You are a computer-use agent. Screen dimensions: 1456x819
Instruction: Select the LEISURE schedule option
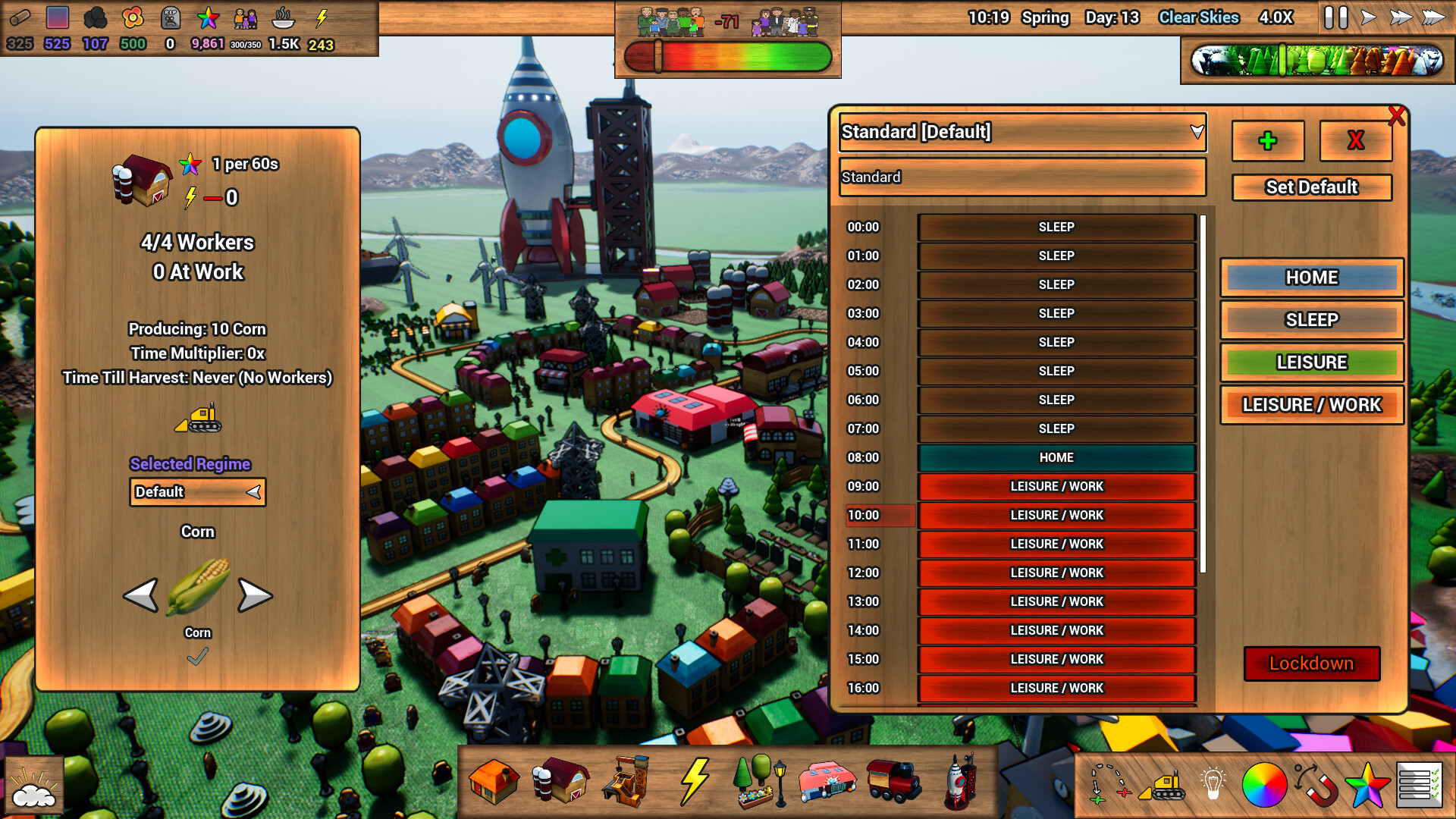pos(1311,362)
